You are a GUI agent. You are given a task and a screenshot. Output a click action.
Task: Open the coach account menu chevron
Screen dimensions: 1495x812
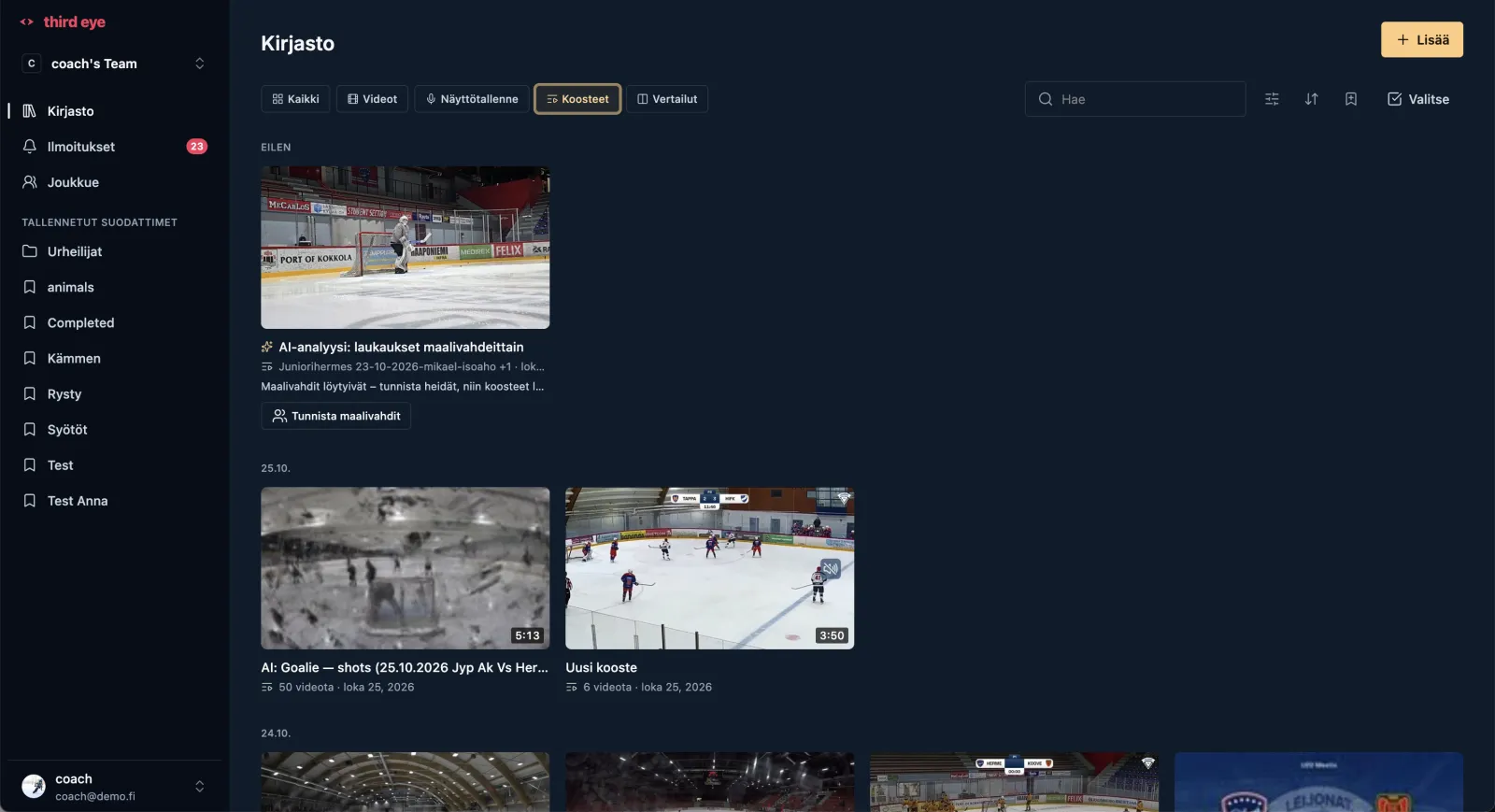[x=199, y=787]
